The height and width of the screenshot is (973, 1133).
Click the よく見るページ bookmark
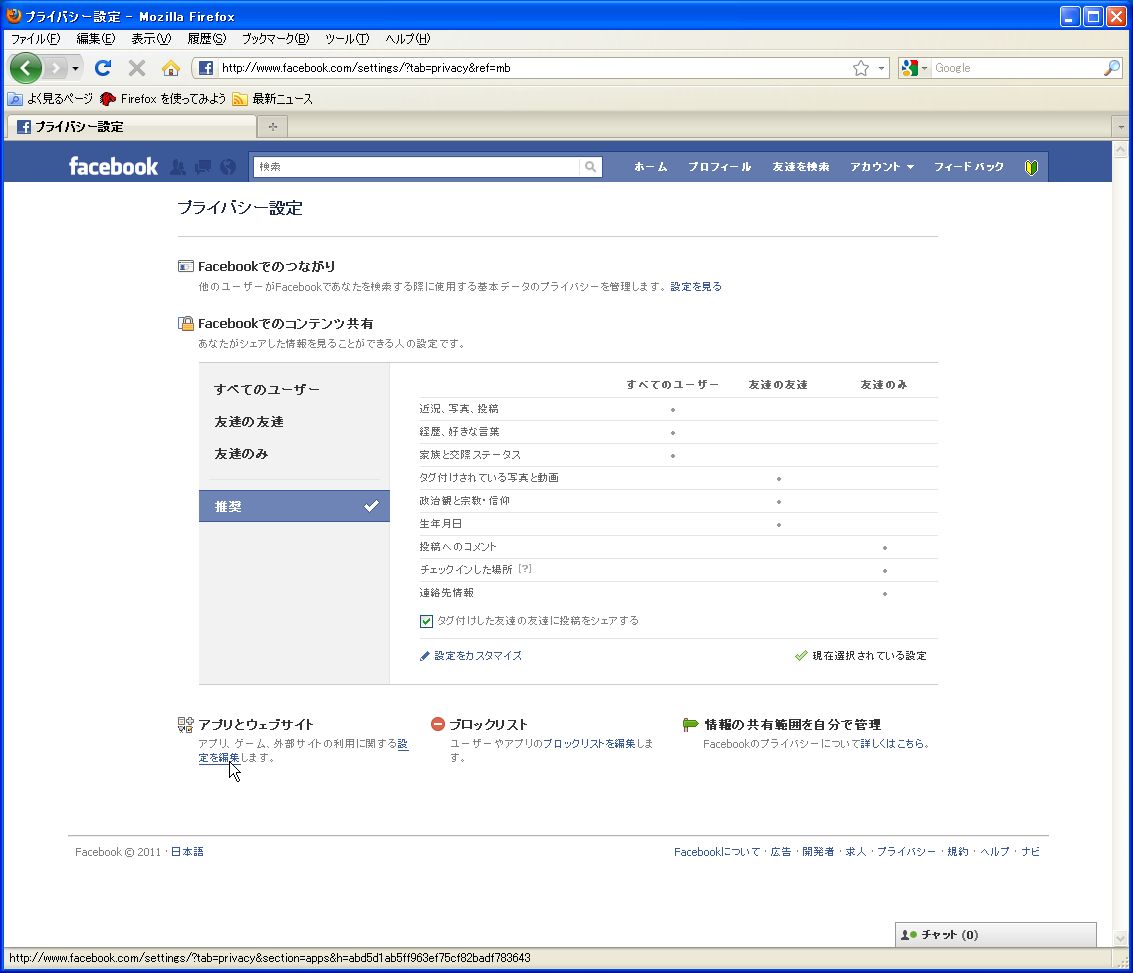(x=51, y=99)
